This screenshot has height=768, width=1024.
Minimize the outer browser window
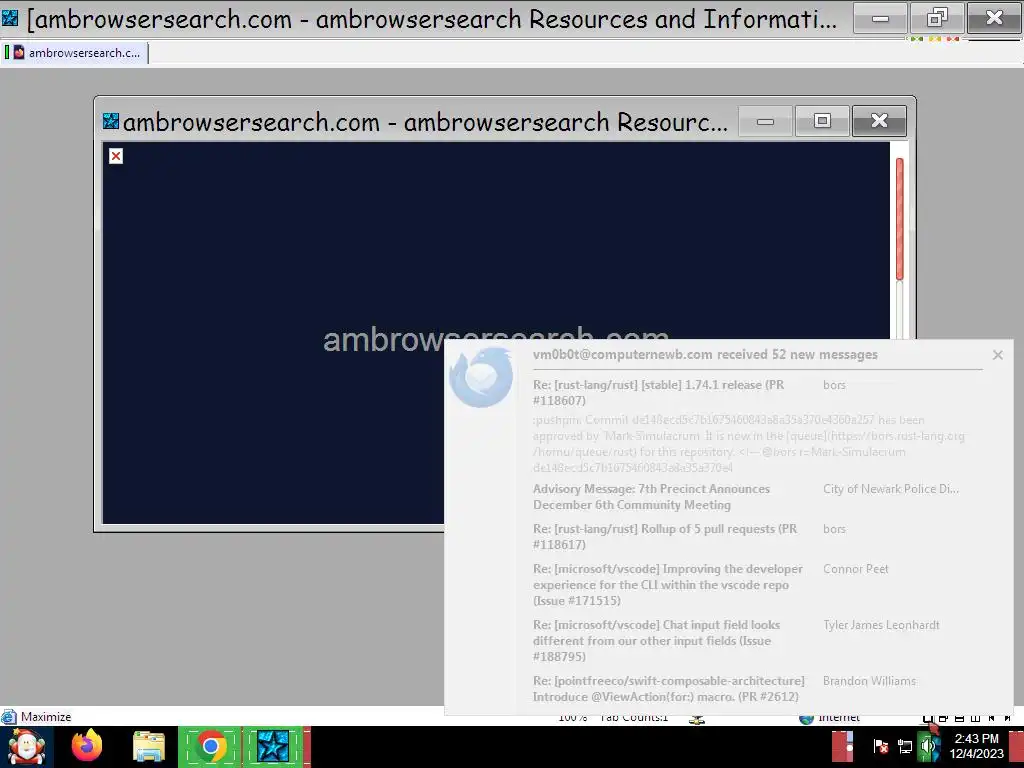click(880, 18)
